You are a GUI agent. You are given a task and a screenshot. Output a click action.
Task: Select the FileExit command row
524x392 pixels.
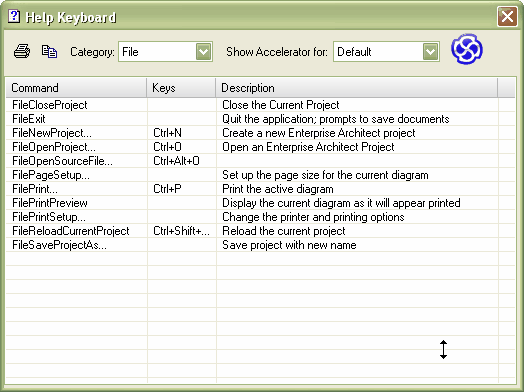pos(260,119)
